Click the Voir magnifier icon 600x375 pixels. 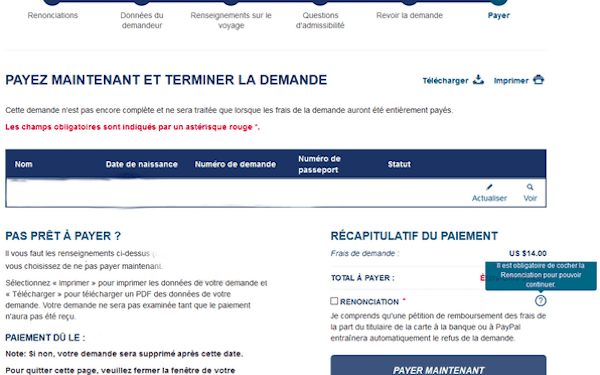(530, 187)
